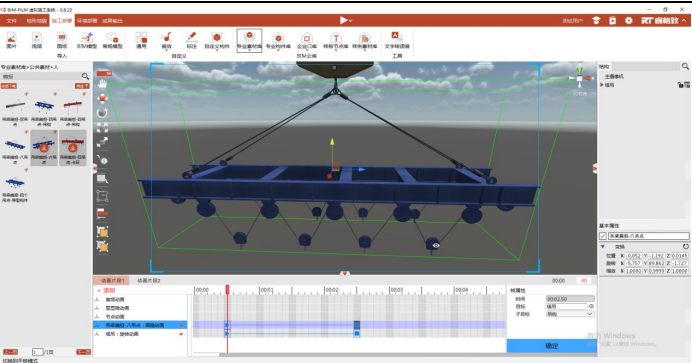692x363 pixels.
Task: Collapse the 变换 transform section
Action: click(603, 247)
